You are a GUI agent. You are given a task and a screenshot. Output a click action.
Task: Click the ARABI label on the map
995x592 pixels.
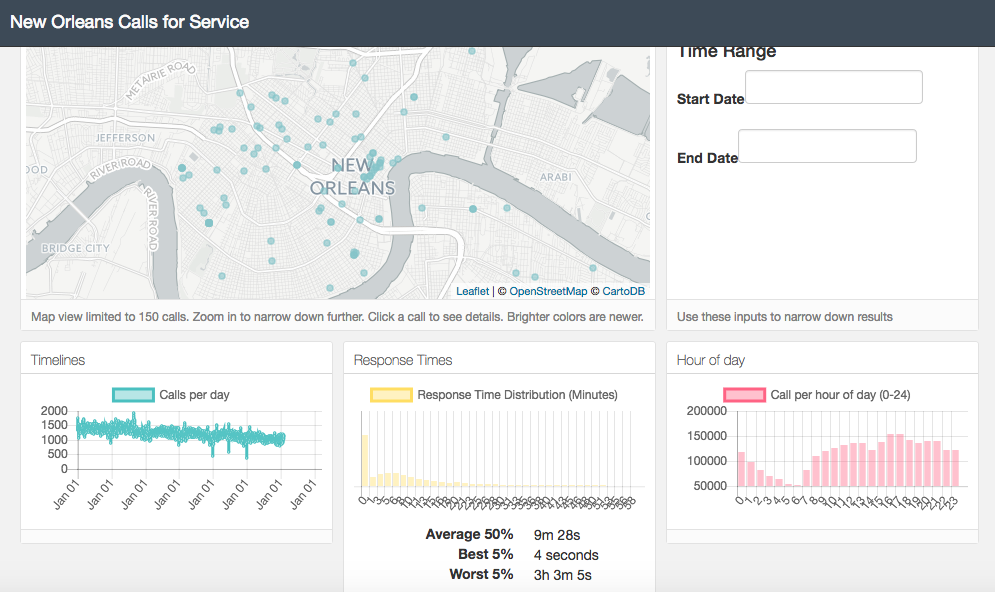click(x=556, y=177)
